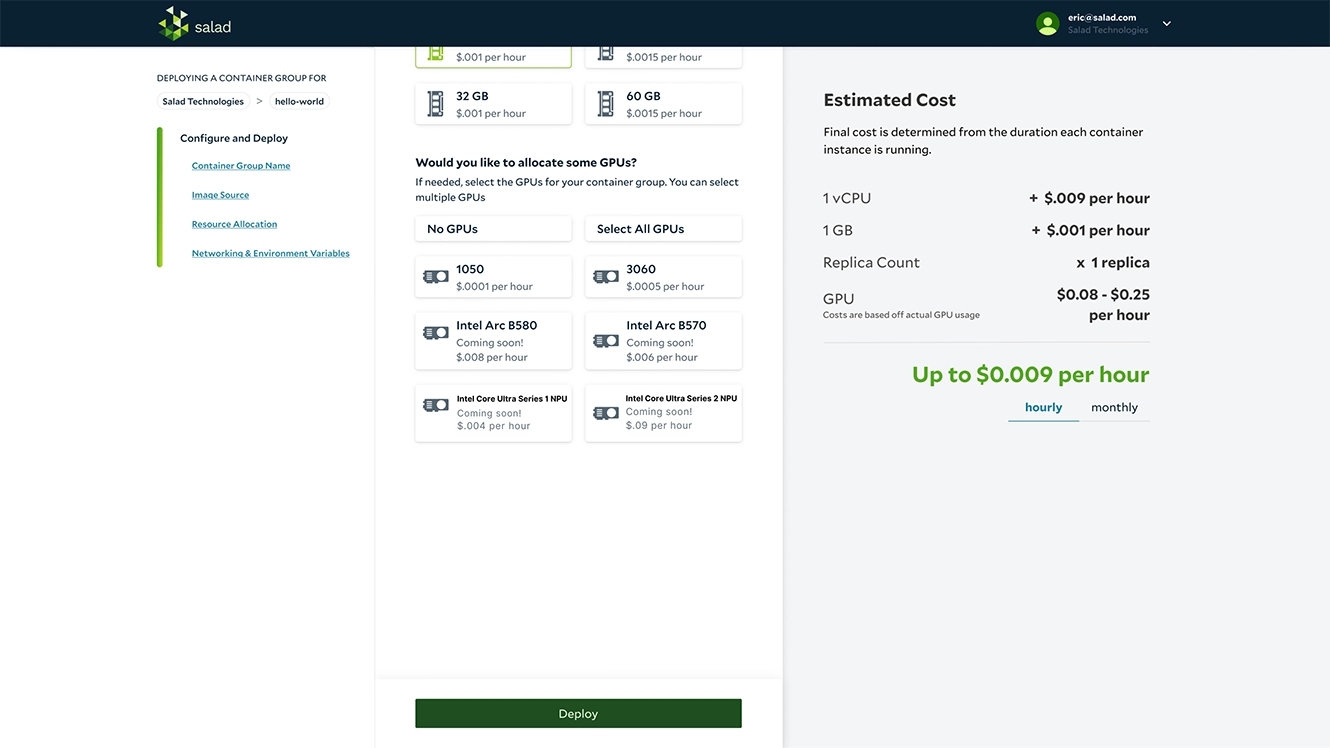Click the Intel Arc B570 GPU icon

point(605,341)
